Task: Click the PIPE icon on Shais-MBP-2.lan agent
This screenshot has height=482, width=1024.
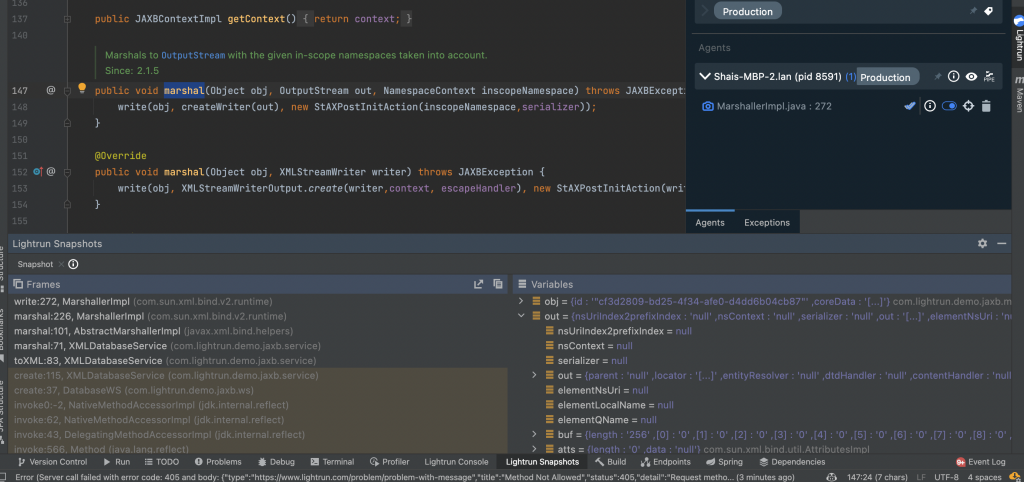Action: 989,76
